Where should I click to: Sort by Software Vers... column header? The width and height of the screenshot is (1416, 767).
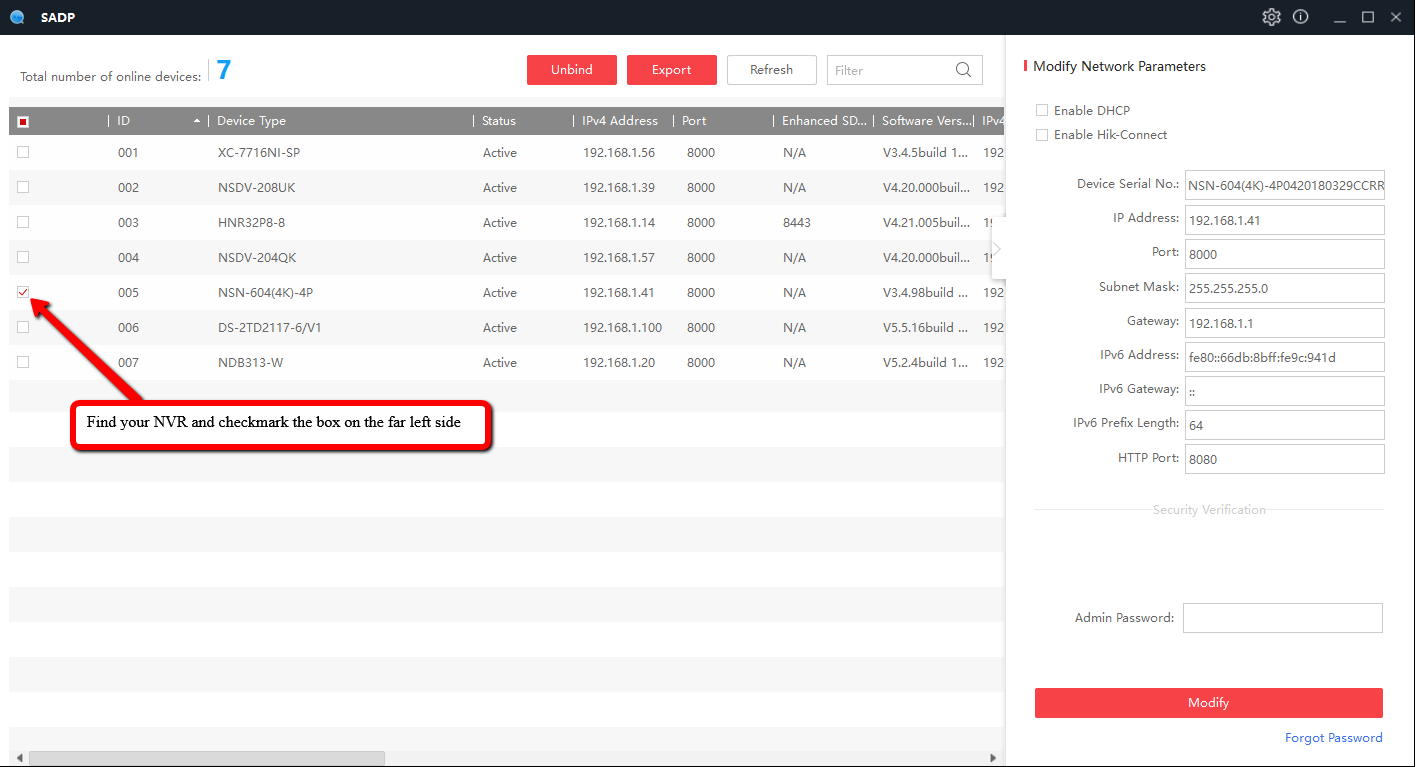925,121
